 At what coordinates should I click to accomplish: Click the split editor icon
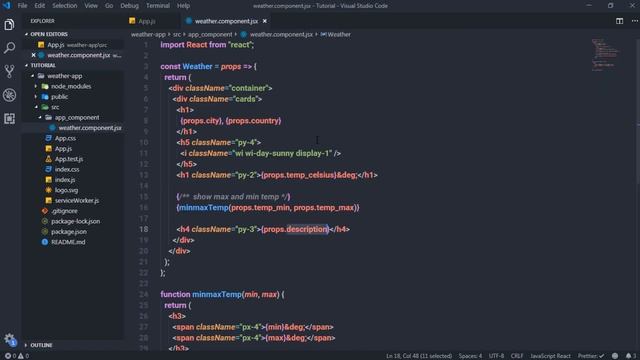(x=619, y=21)
